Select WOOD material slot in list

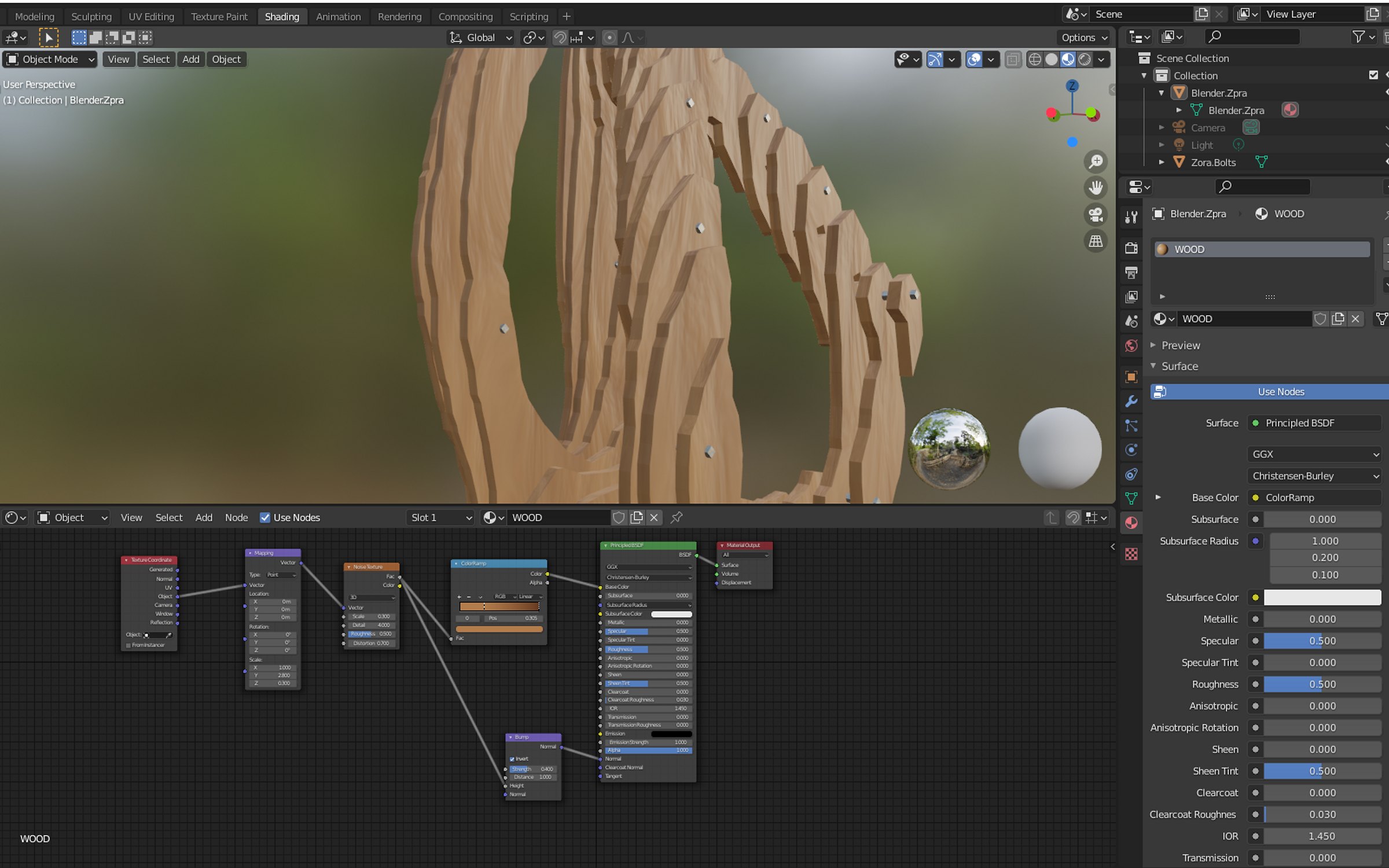[x=1262, y=249]
